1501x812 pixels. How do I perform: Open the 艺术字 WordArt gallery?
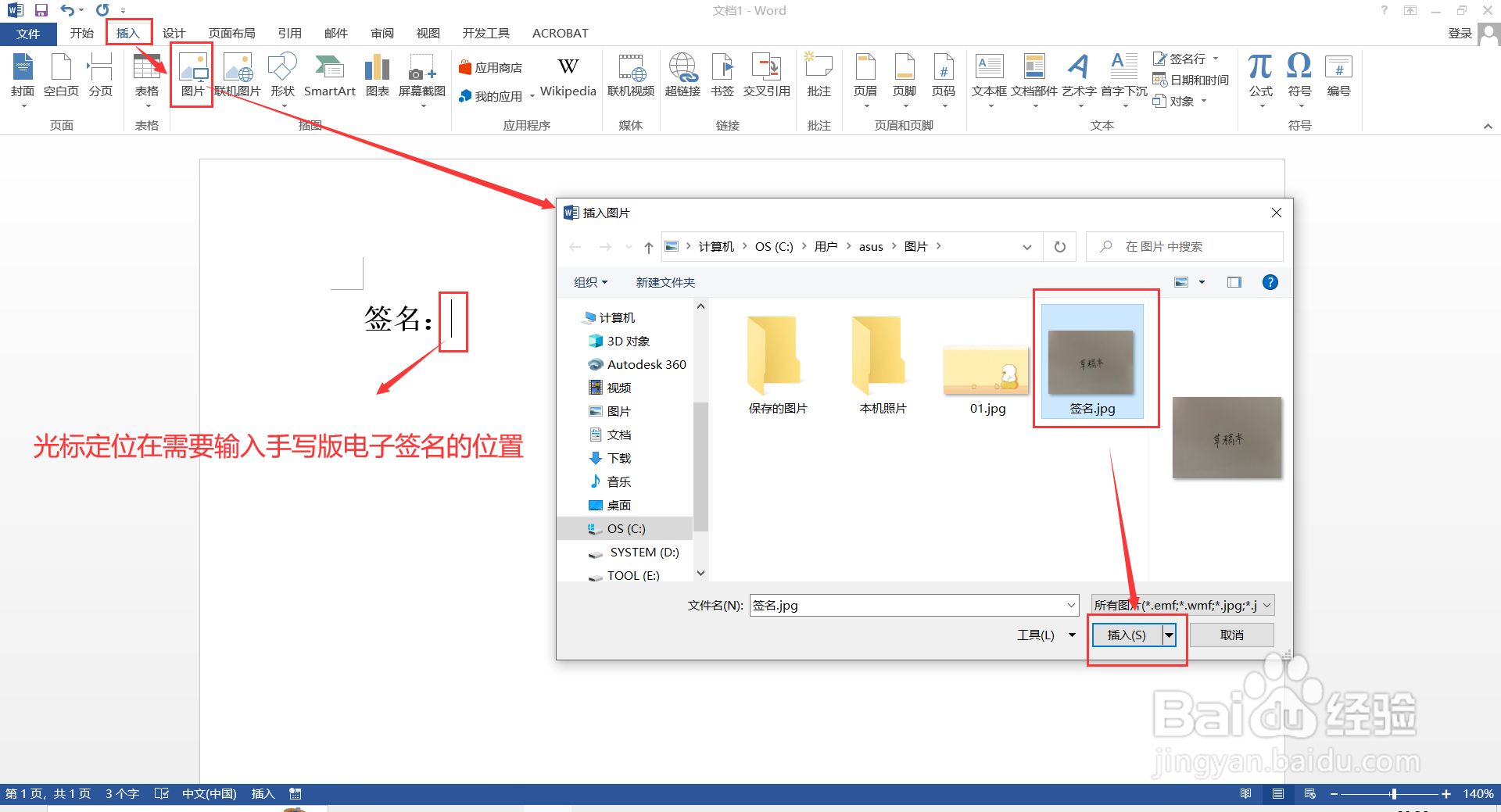[1079, 78]
